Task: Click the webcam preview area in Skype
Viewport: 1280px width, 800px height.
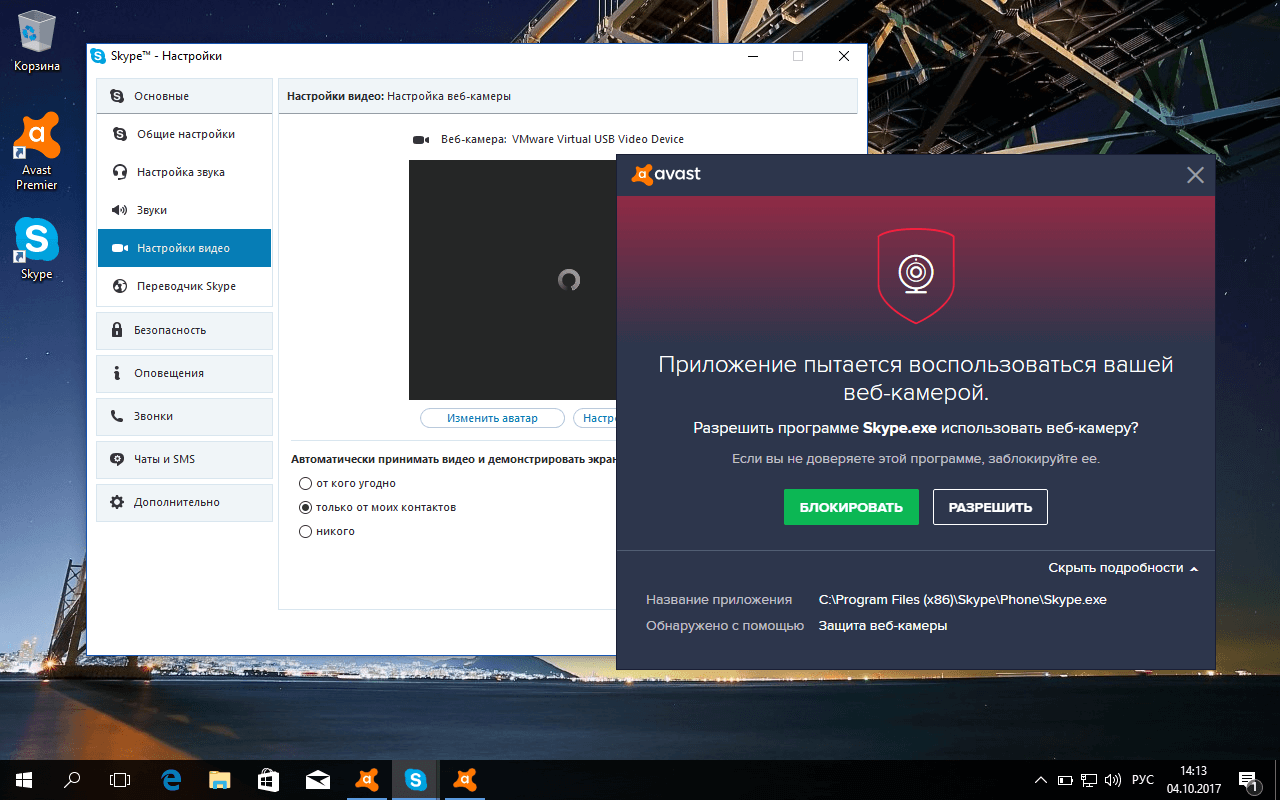Action: coord(512,280)
